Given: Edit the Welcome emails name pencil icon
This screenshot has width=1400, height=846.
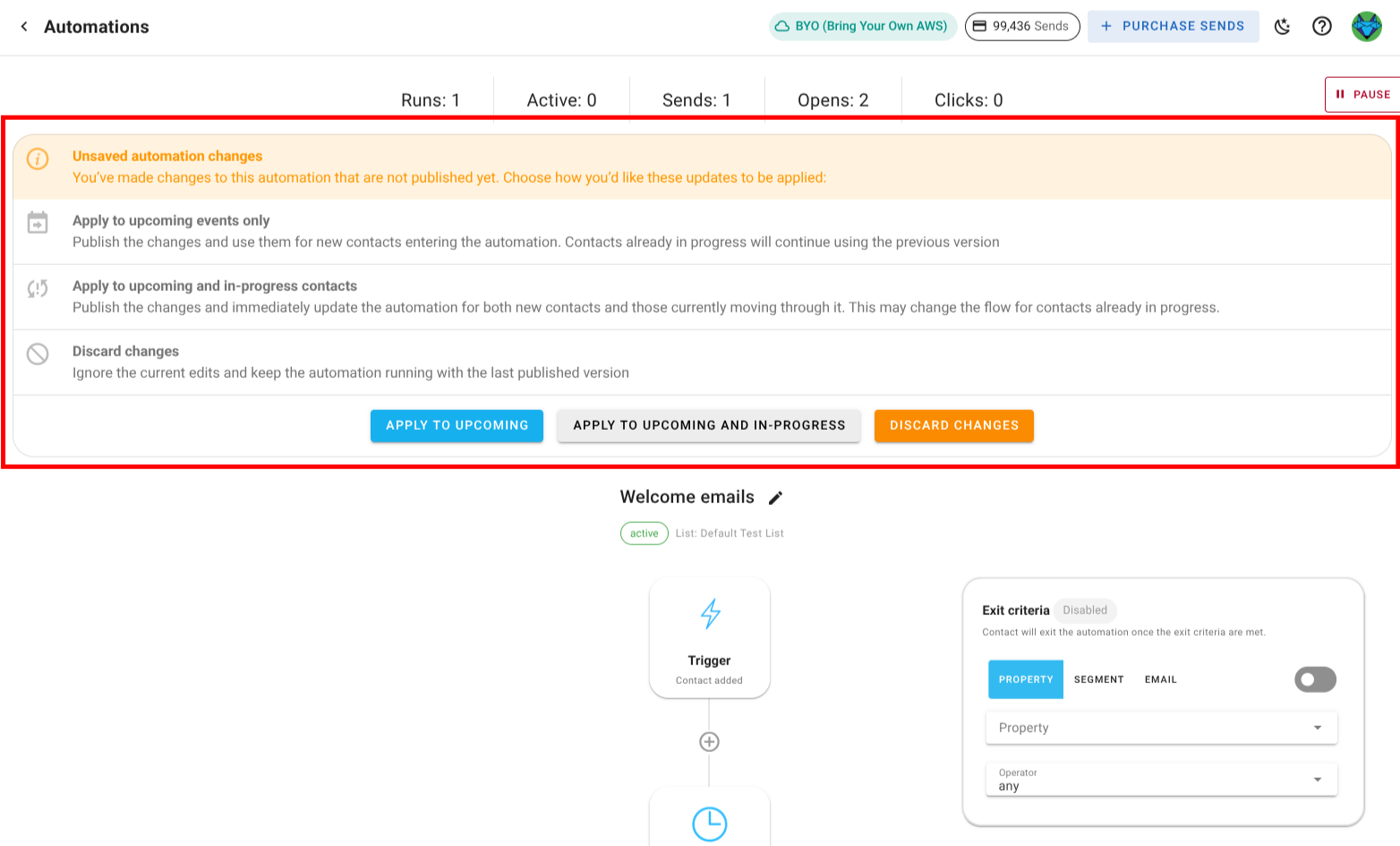Looking at the screenshot, I should click(x=775, y=498).
